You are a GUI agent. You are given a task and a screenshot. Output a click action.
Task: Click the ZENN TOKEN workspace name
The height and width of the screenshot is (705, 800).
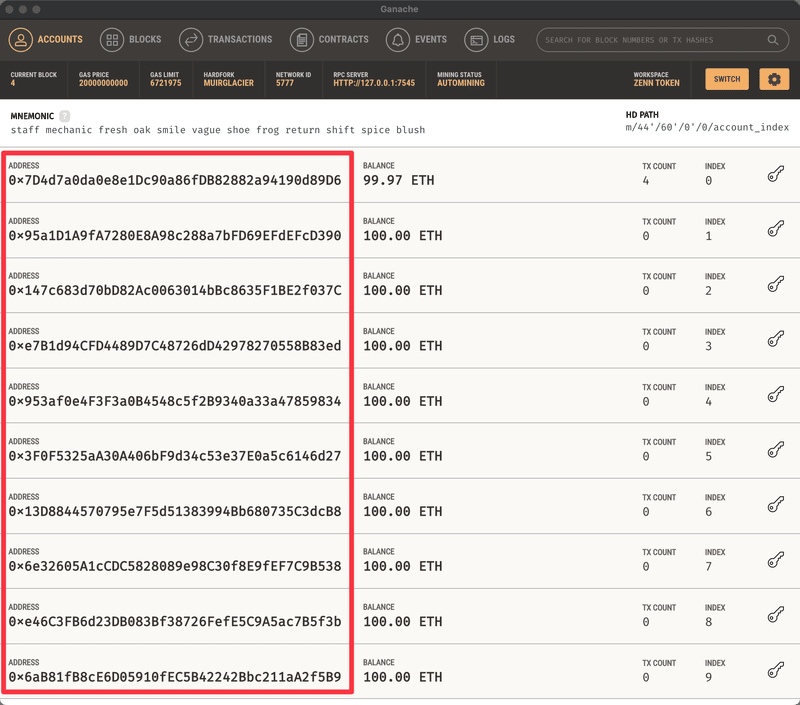point(657,83)
